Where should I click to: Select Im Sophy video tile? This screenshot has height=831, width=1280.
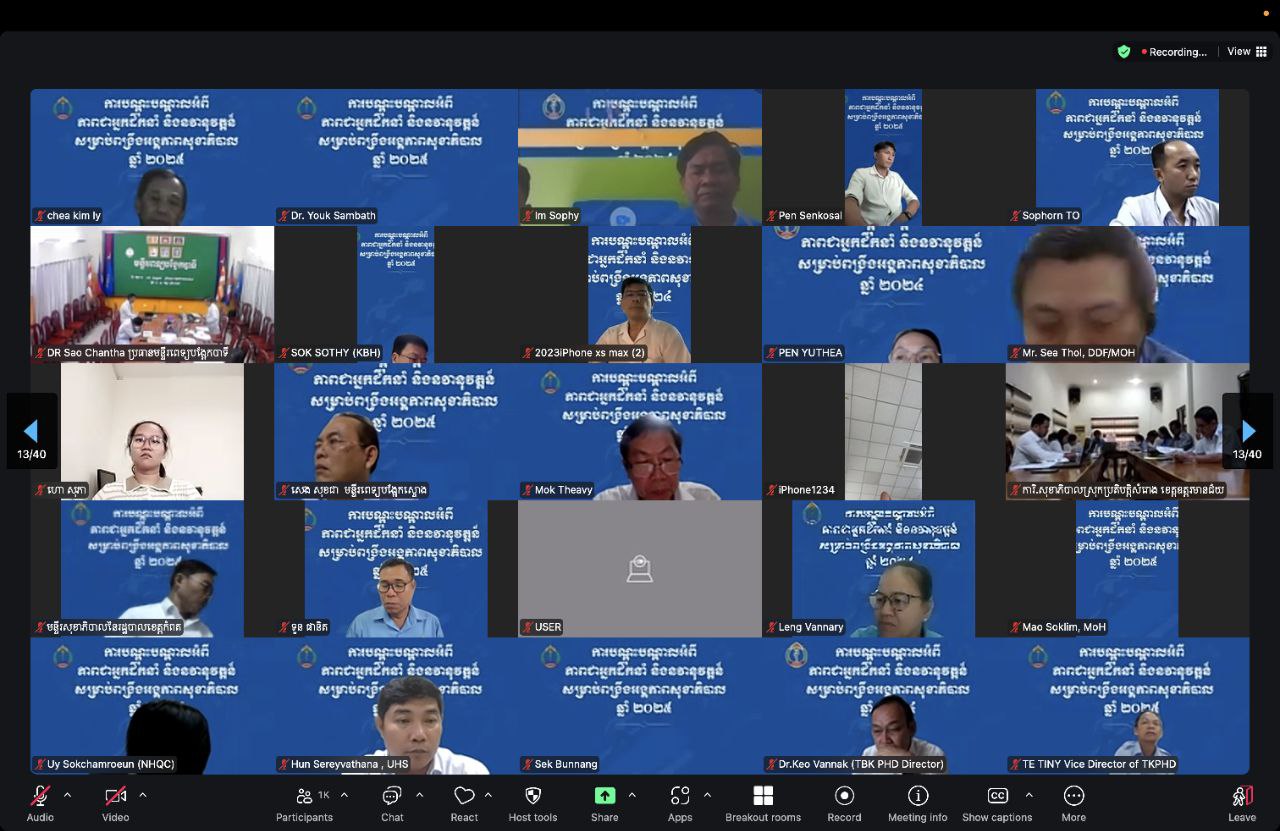[640, 157]
